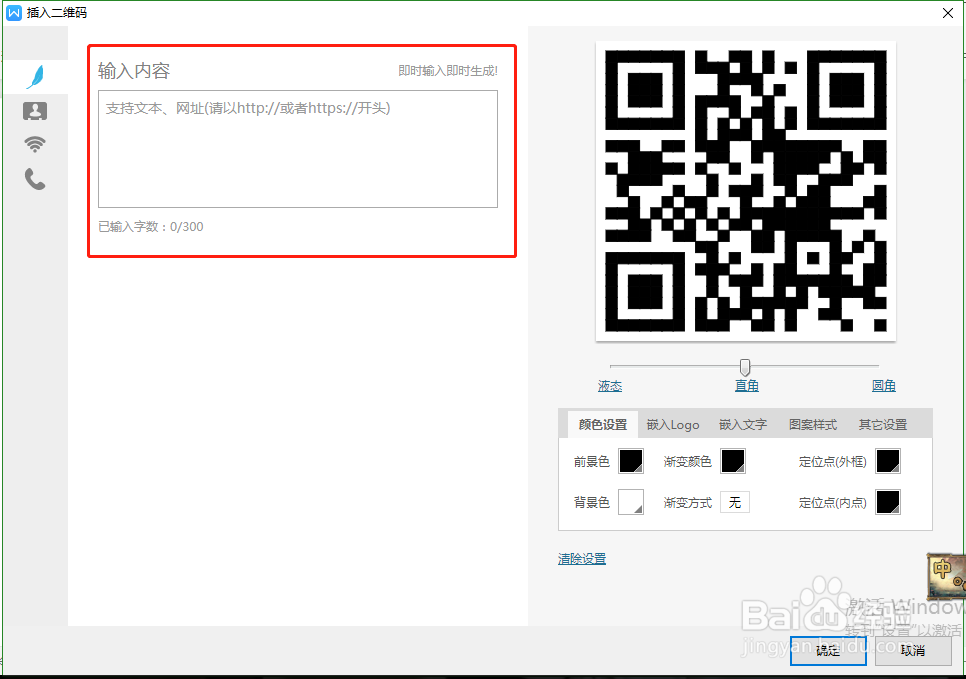Screen dimensions: 966x679
Task: Open the 渐变颜色 gradient color swatch
Action: tap(733, 461)
